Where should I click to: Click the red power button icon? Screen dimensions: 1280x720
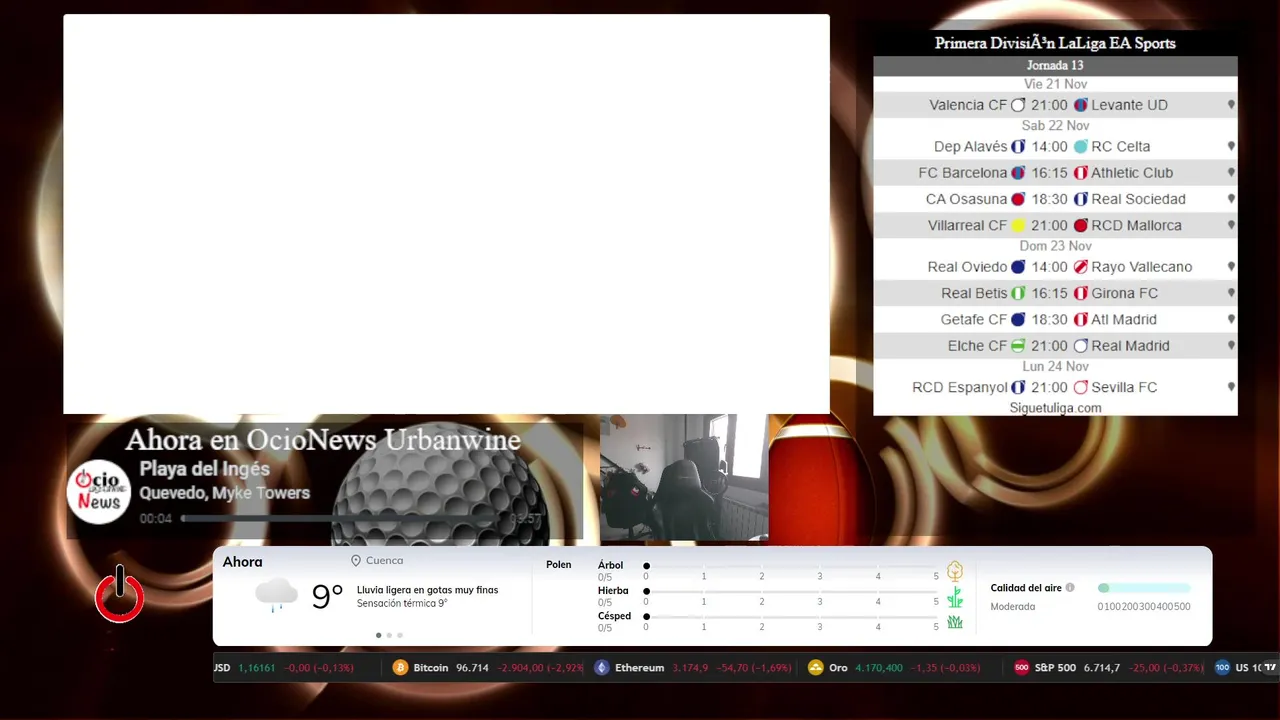coord(119,594)
